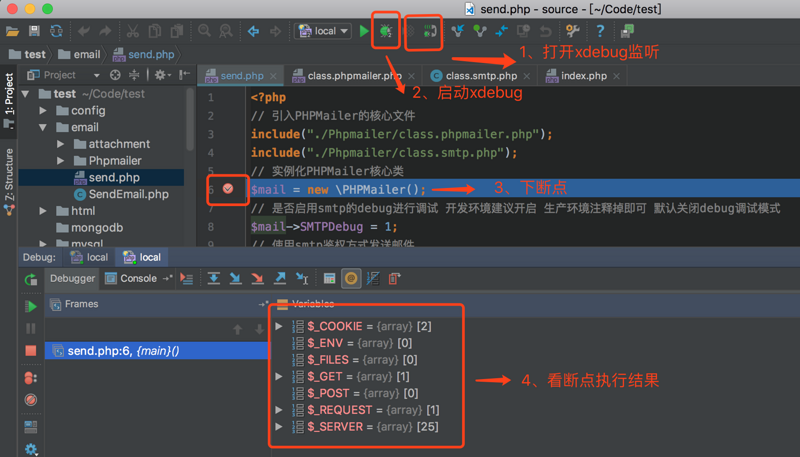Select the send.php:6 {main}() stack frame
Viewport: 800px width, 457px height.
click(123, 351)
